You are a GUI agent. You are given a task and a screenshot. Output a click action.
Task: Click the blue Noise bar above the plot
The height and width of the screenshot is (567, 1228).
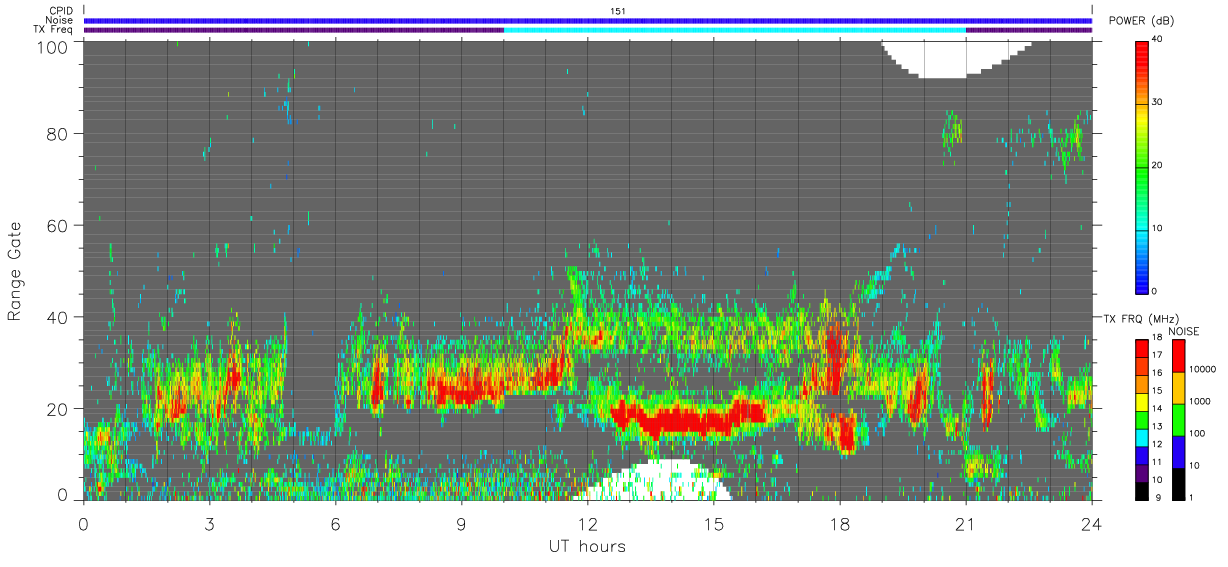[x=587, y=20]
